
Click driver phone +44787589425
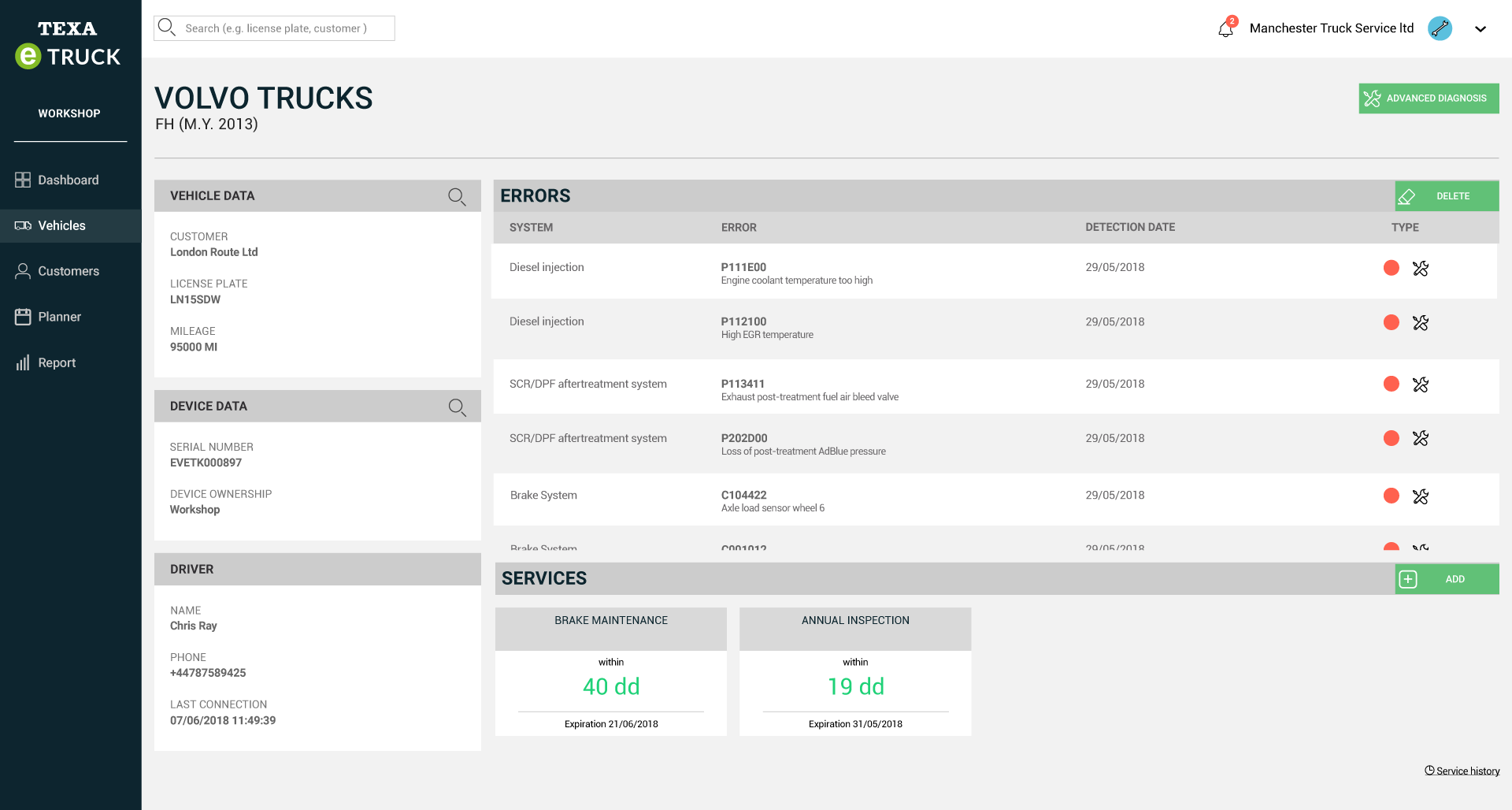click(x=208, y=673)
